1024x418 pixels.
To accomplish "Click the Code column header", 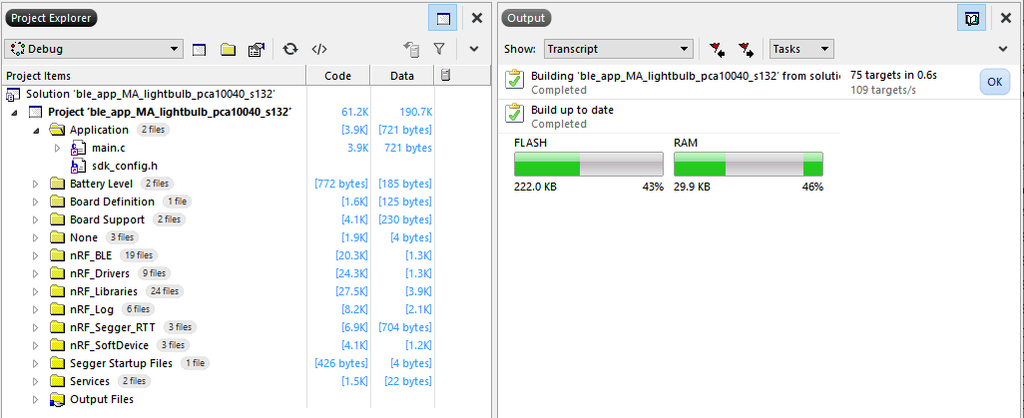I will coord(337,76).
